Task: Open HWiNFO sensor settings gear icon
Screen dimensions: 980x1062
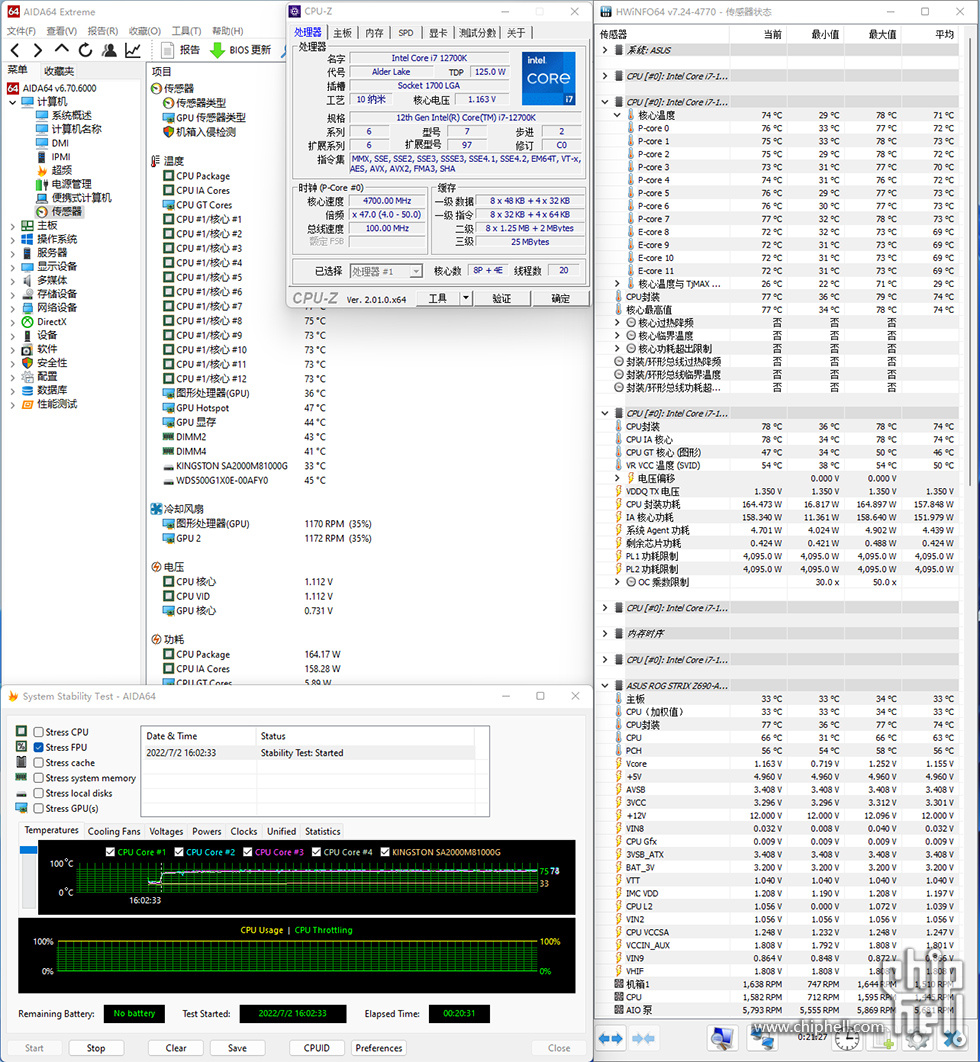Action: point(918,1038)
